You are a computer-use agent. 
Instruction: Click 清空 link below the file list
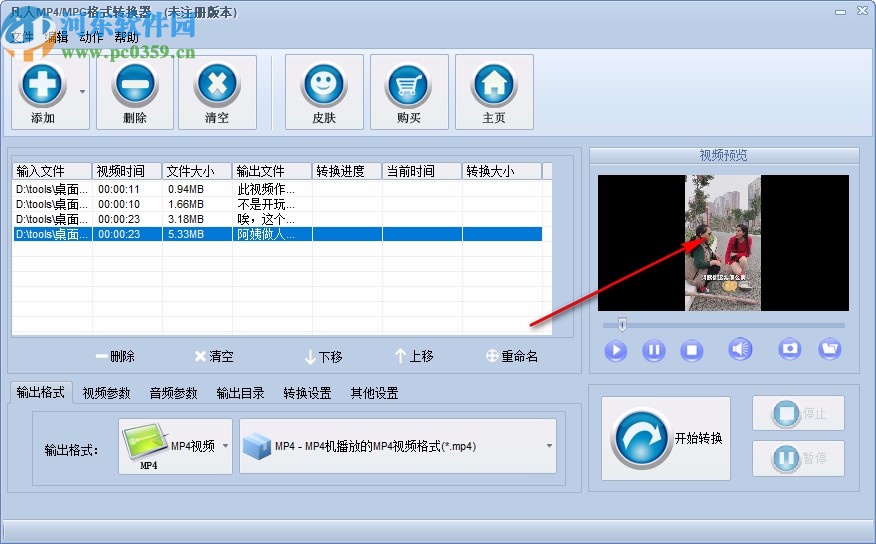tap(214, 356)
